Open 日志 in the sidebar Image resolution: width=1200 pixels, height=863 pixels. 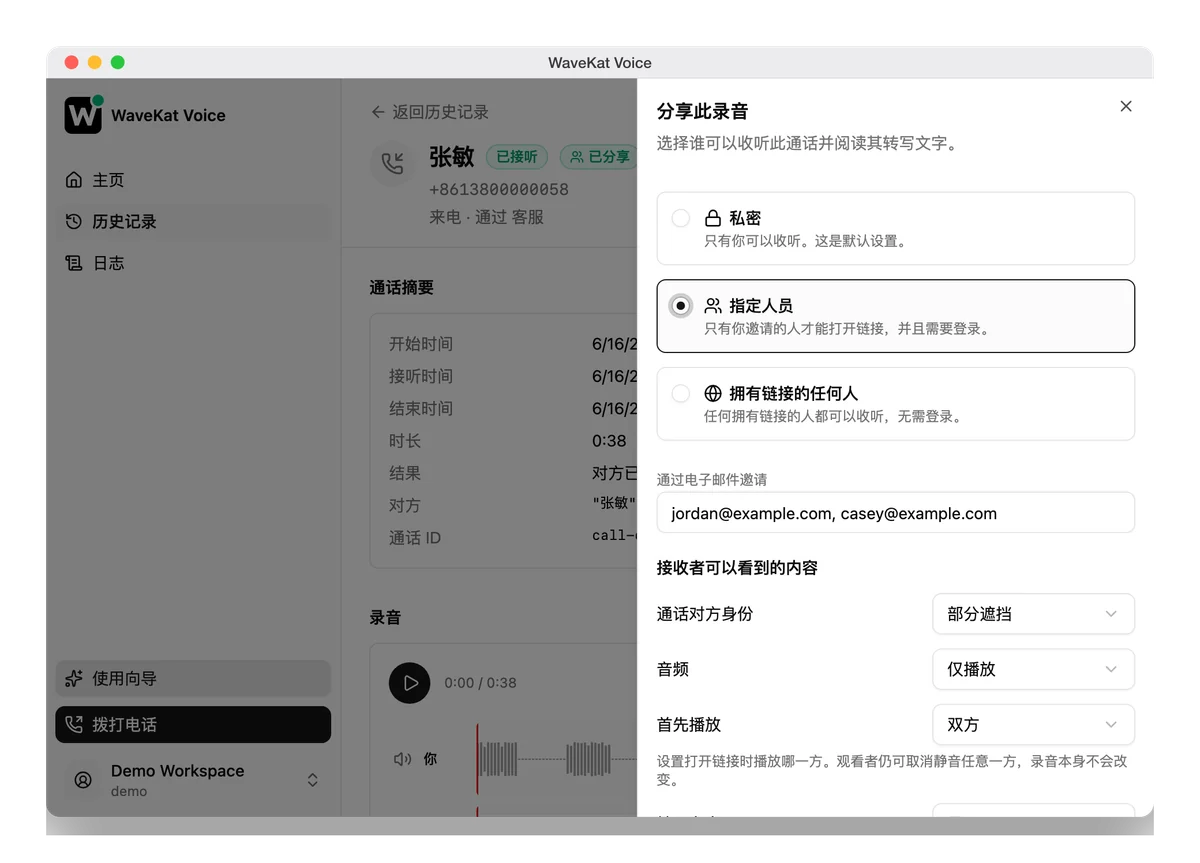tap(193, 264)
